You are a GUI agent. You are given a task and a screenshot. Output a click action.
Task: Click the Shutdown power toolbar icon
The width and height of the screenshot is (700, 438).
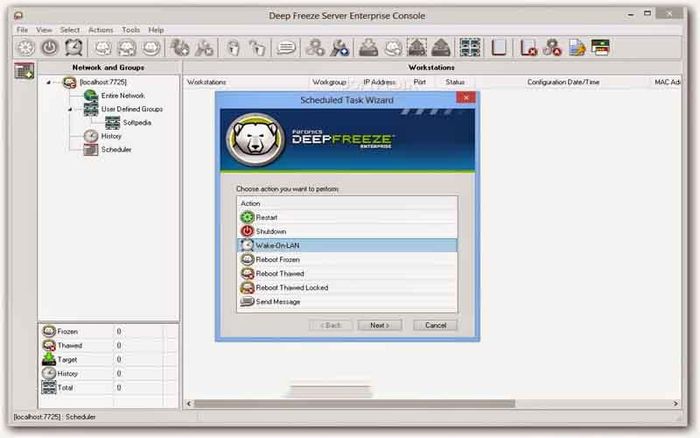click(x=50, y=48)
